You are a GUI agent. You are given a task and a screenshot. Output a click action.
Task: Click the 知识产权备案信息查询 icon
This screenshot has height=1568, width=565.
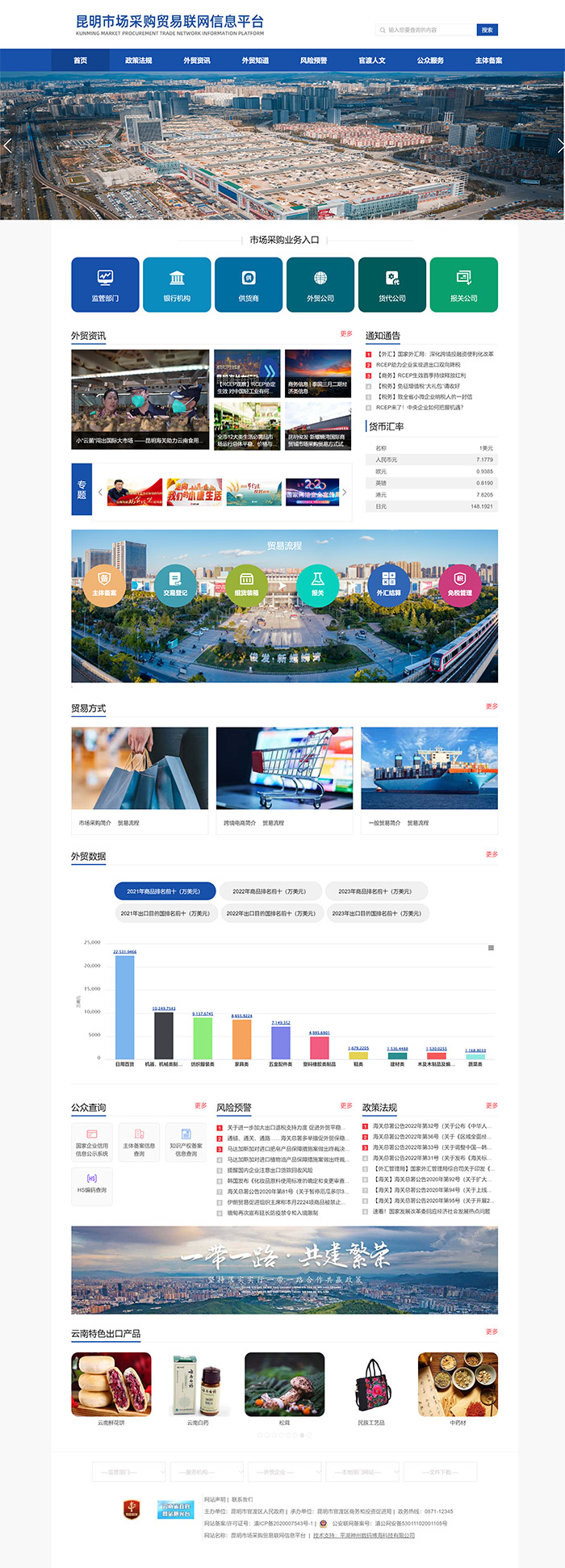(x=186, y=1141)
